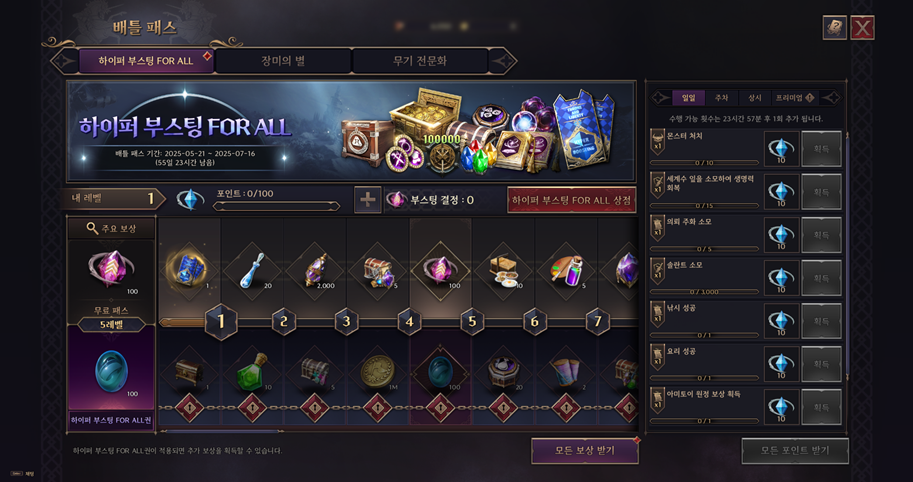Select the treasure chest reward at level 4
913x482 pixels.
click(378, 271)
